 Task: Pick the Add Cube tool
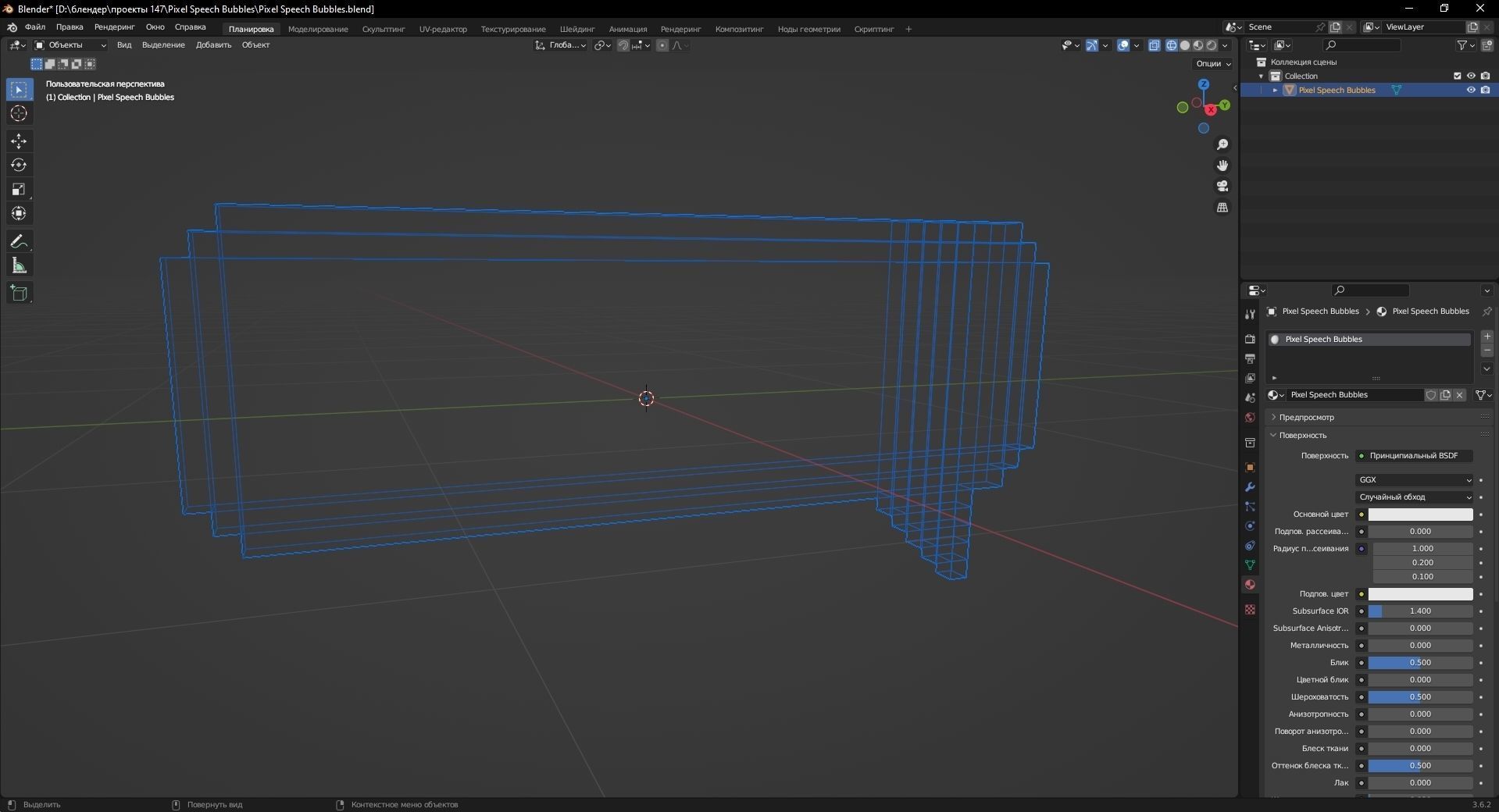[19, 294]
